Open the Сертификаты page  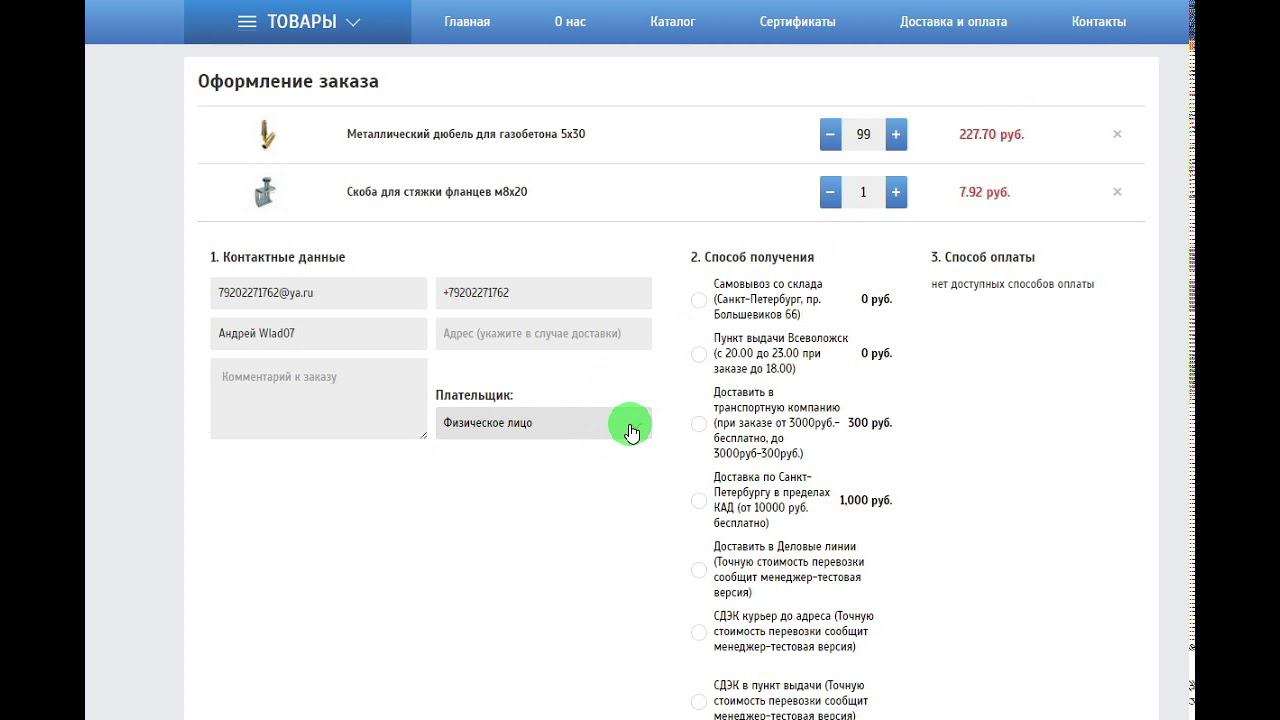pyautogui.click(x=798, y=22)
